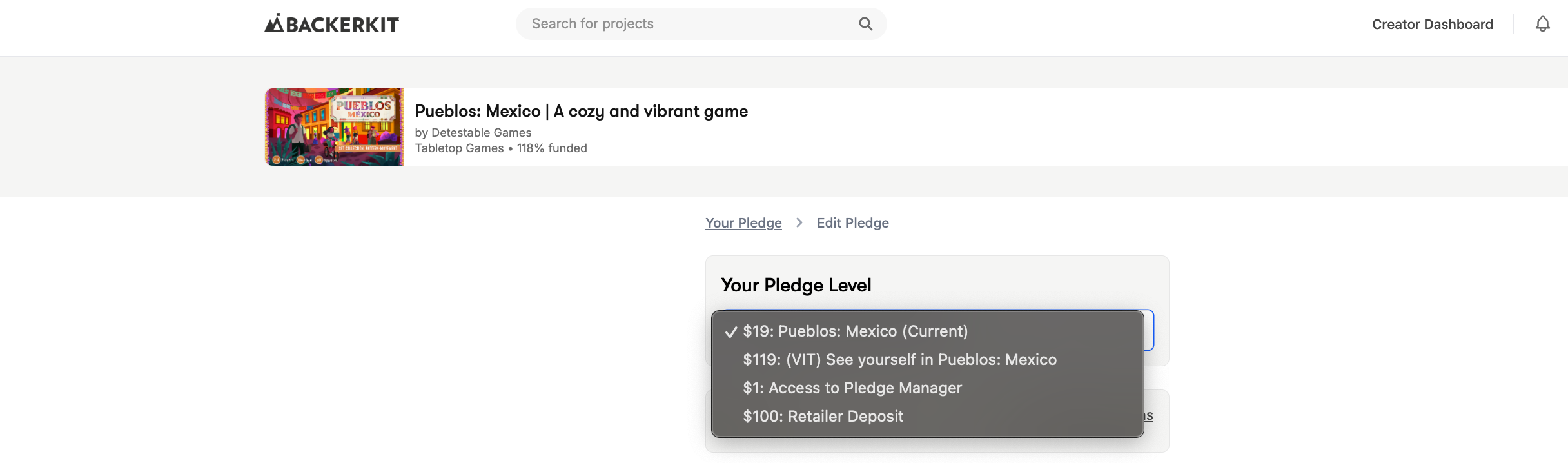The height and width of the screenshot is (463, 1568).
Task: Click the Detestable Games creator name
Action: (x=481, y=133)
